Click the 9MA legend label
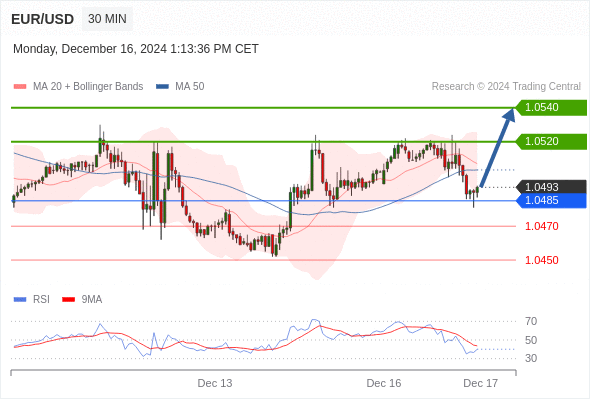 (x=92, y=300)
